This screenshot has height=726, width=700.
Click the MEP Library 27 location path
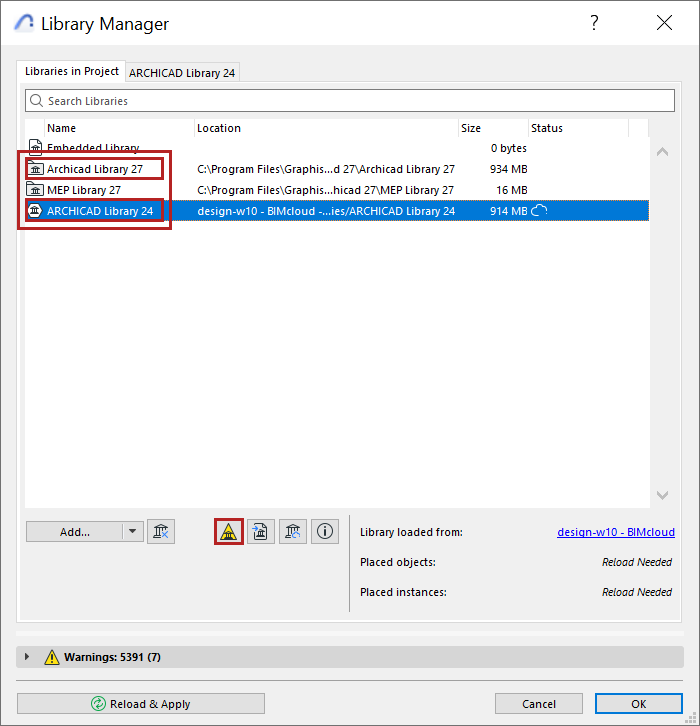tap(325, 190)
